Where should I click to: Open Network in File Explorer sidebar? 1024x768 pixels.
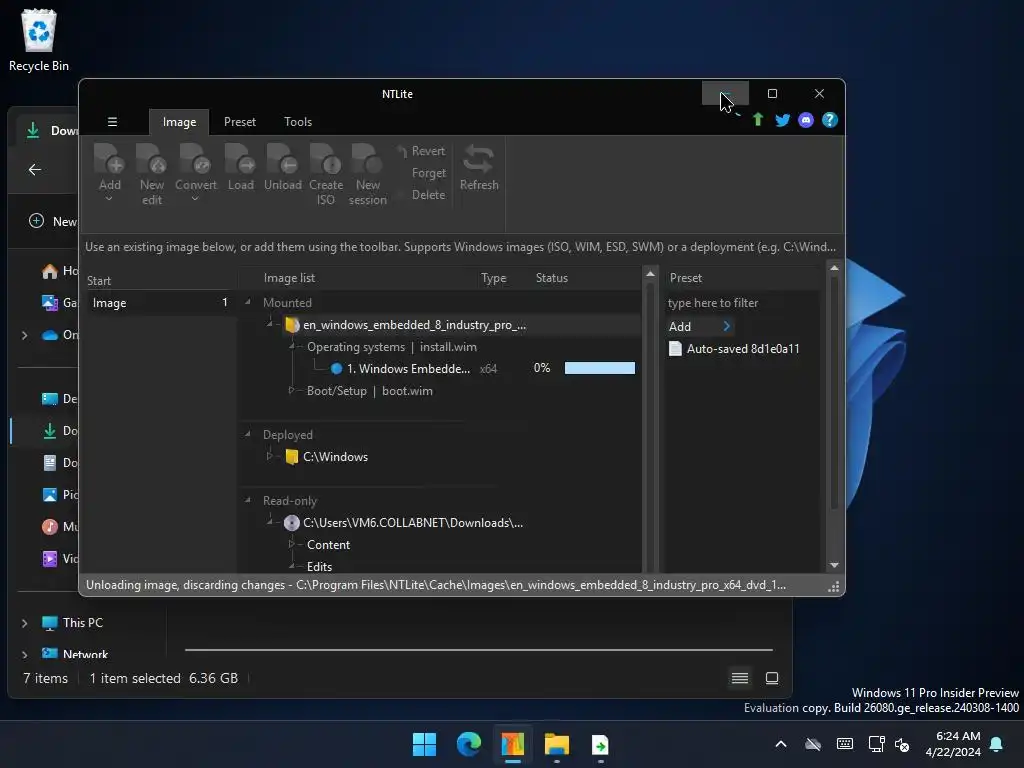coord(85,654)
